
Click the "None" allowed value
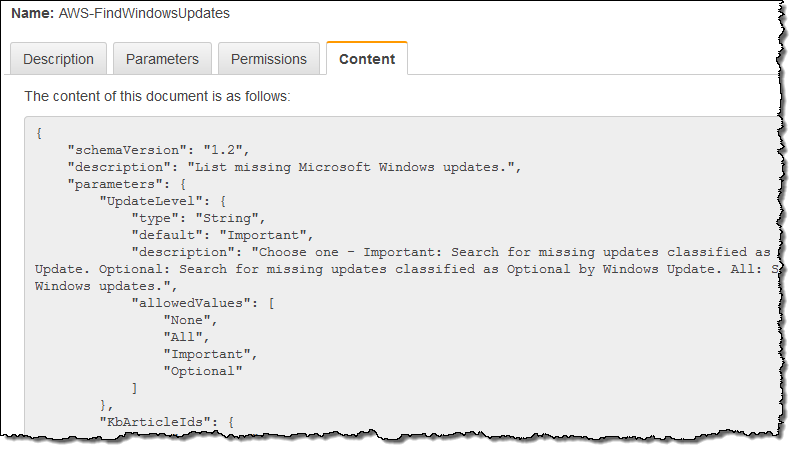click(188, 320)
